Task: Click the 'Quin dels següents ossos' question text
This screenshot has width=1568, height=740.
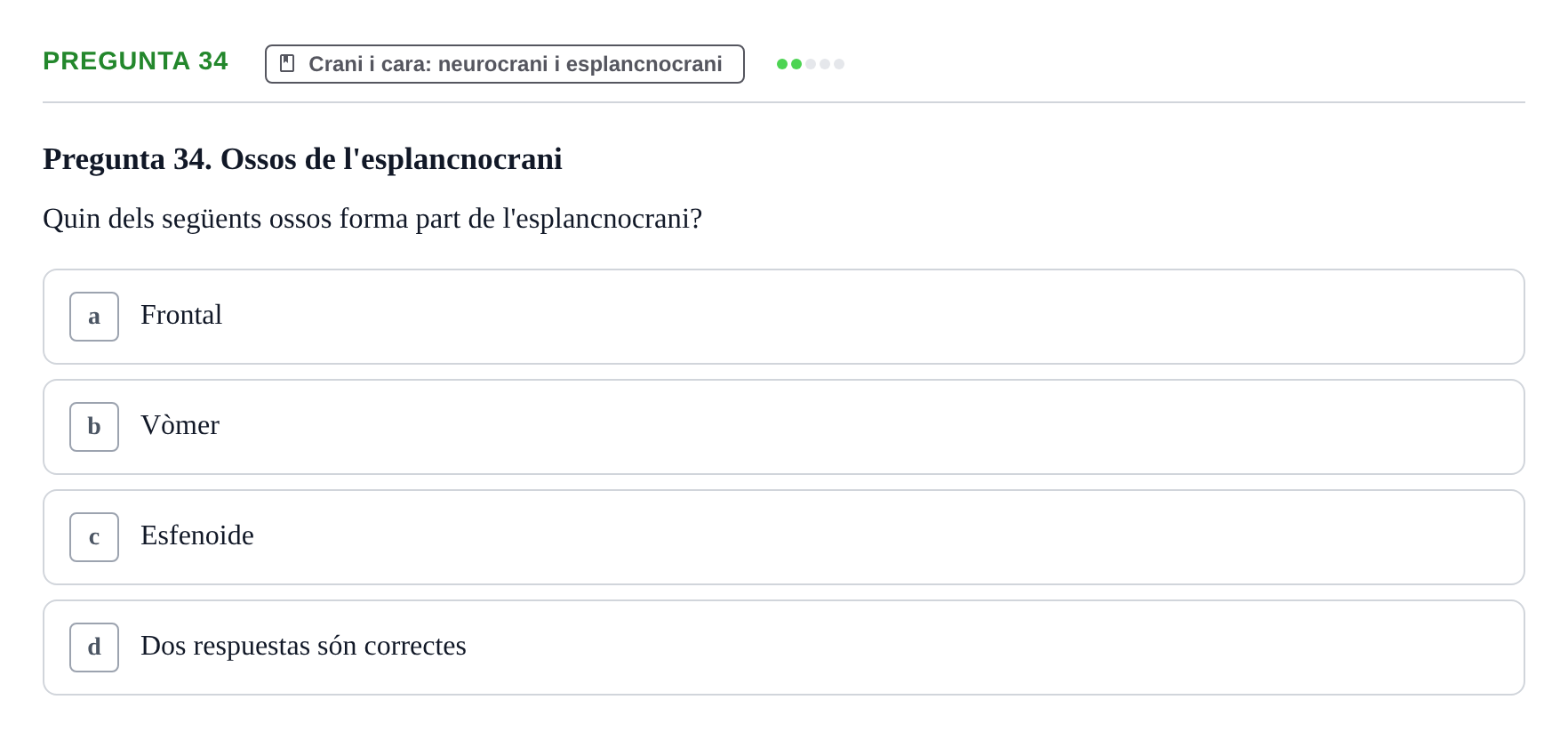Action: pyautogui.click(x=372, y=219)
